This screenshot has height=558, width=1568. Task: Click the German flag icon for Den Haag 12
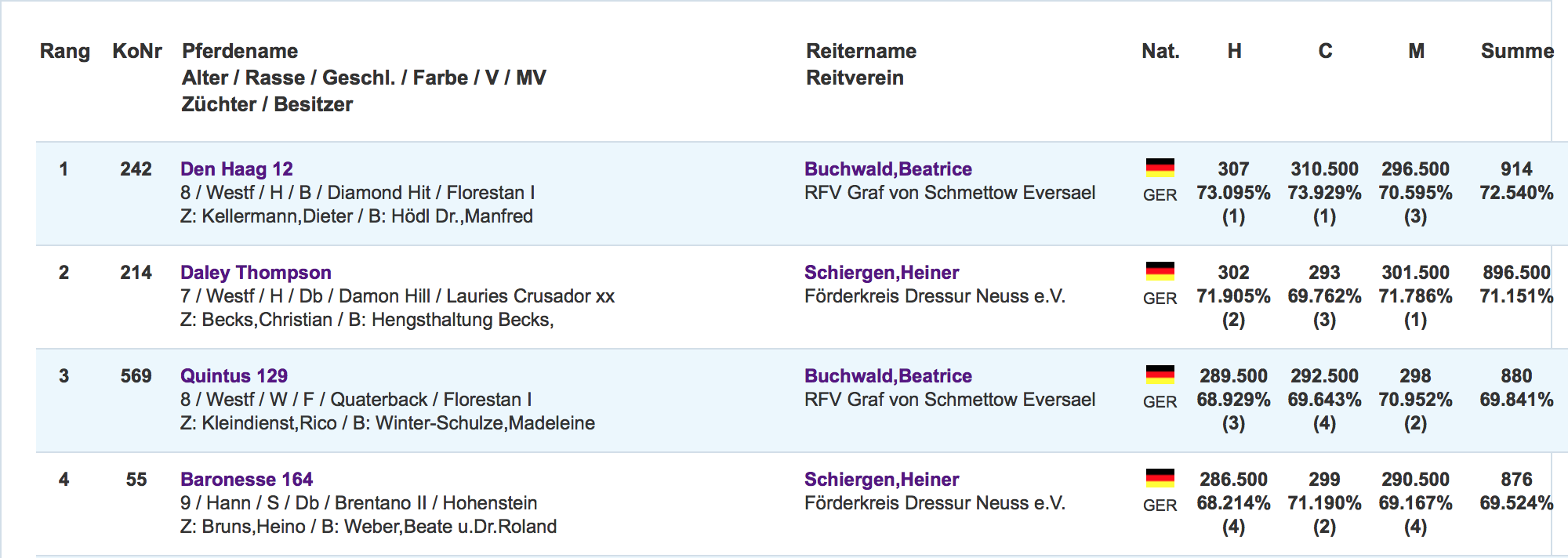tap(1160, 168)
